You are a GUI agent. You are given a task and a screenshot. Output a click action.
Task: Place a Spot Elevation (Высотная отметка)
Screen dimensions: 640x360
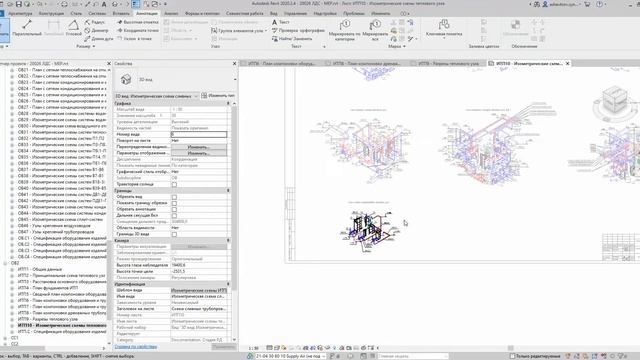(138, 22)
